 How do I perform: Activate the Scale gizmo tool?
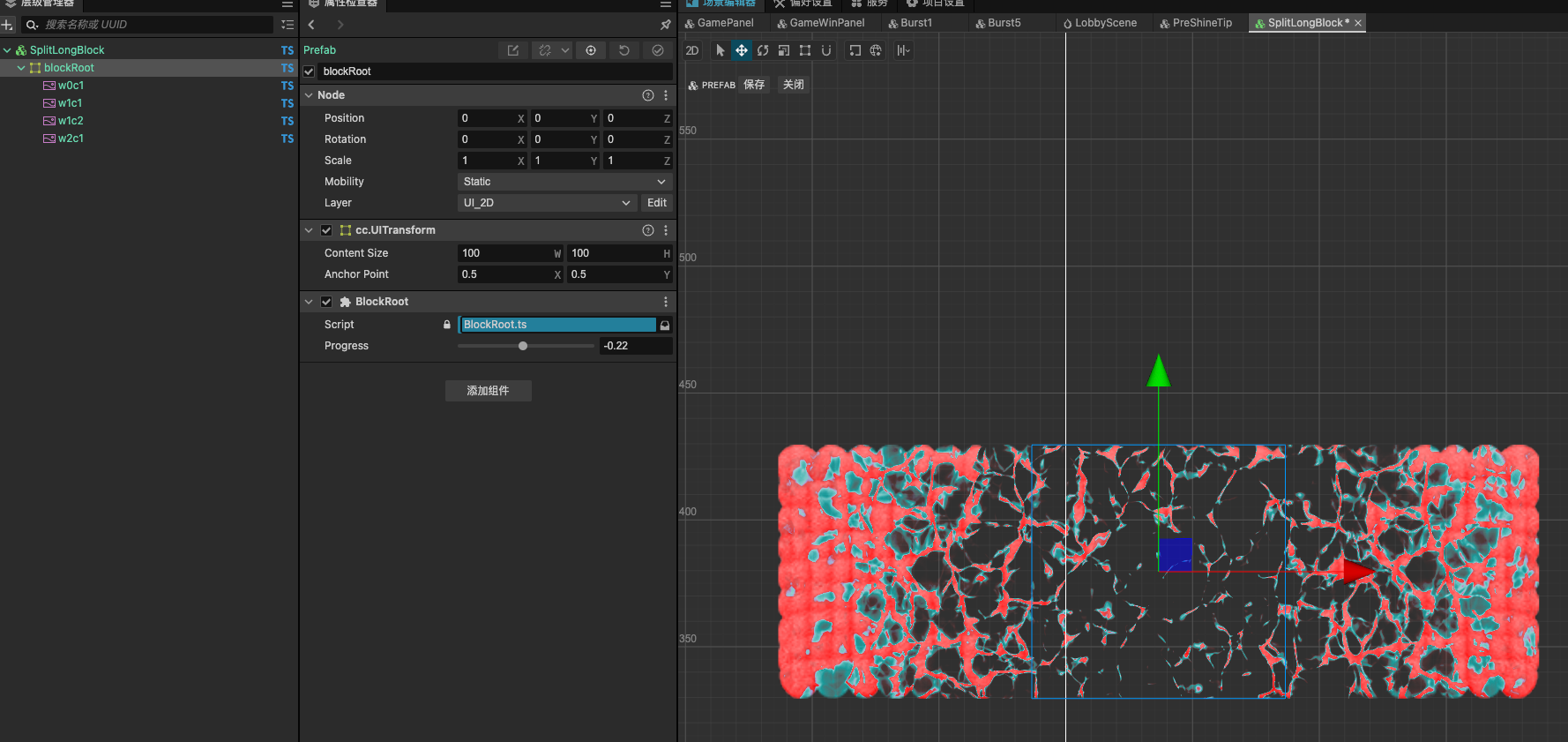(784, 50)
